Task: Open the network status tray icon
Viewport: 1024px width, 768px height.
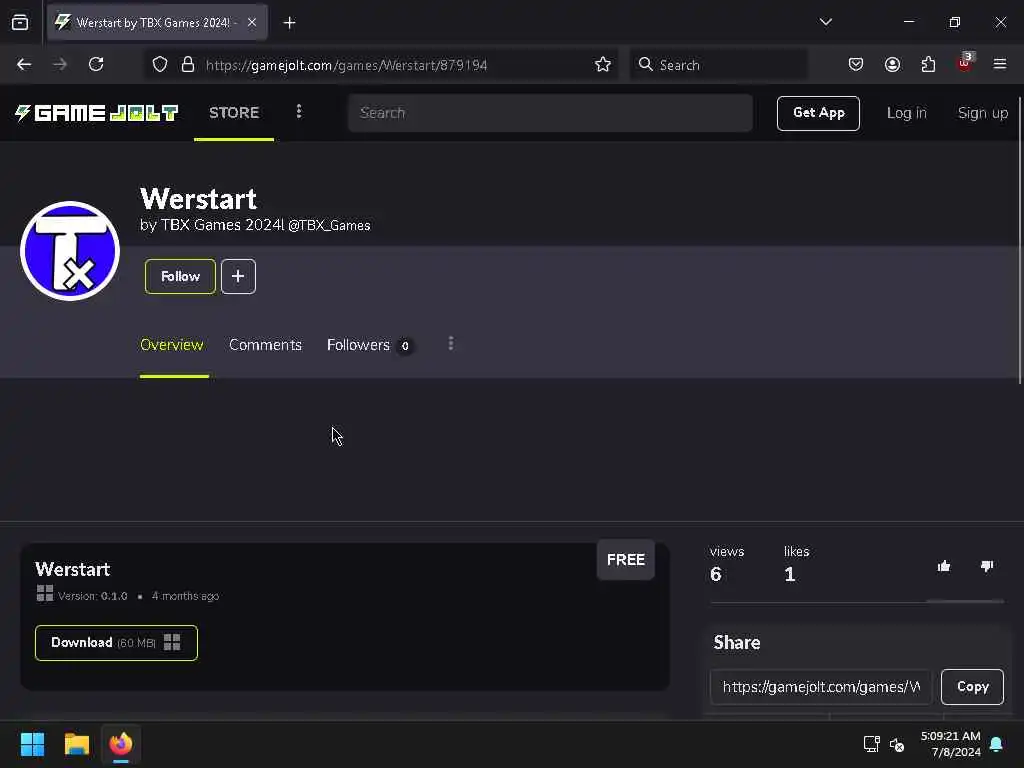Action: click(872, 744)
